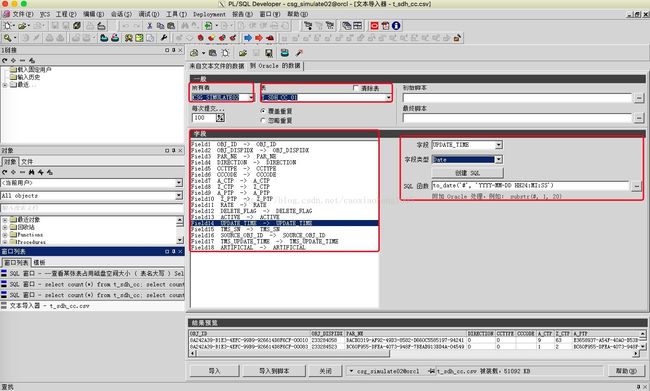Image resolution: width=650 pixels, height=391 pixels.
Task: Click the 导入 button
Action: [x=214, y=371]
